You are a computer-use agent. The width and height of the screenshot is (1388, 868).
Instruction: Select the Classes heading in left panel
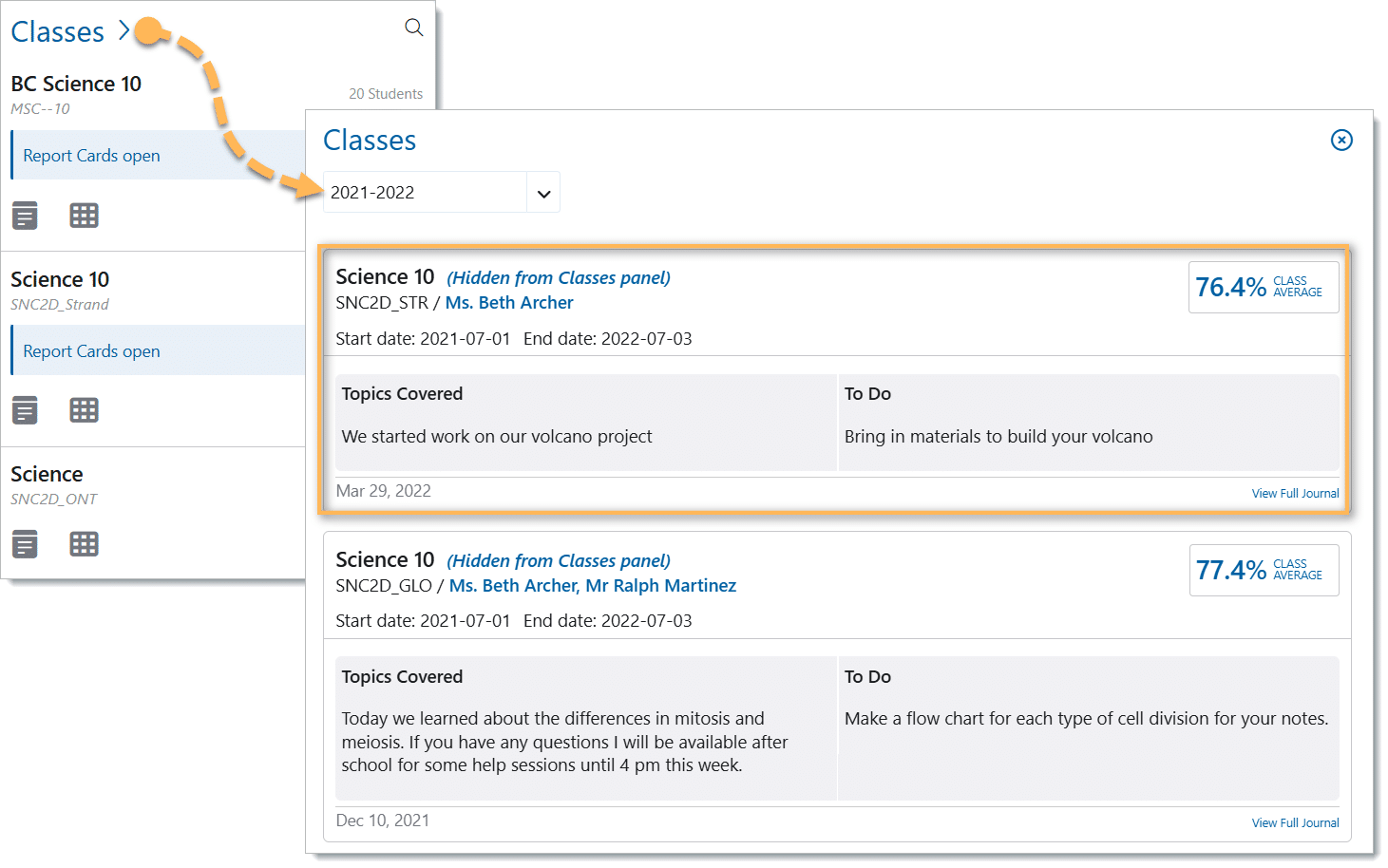click(57, 32)
